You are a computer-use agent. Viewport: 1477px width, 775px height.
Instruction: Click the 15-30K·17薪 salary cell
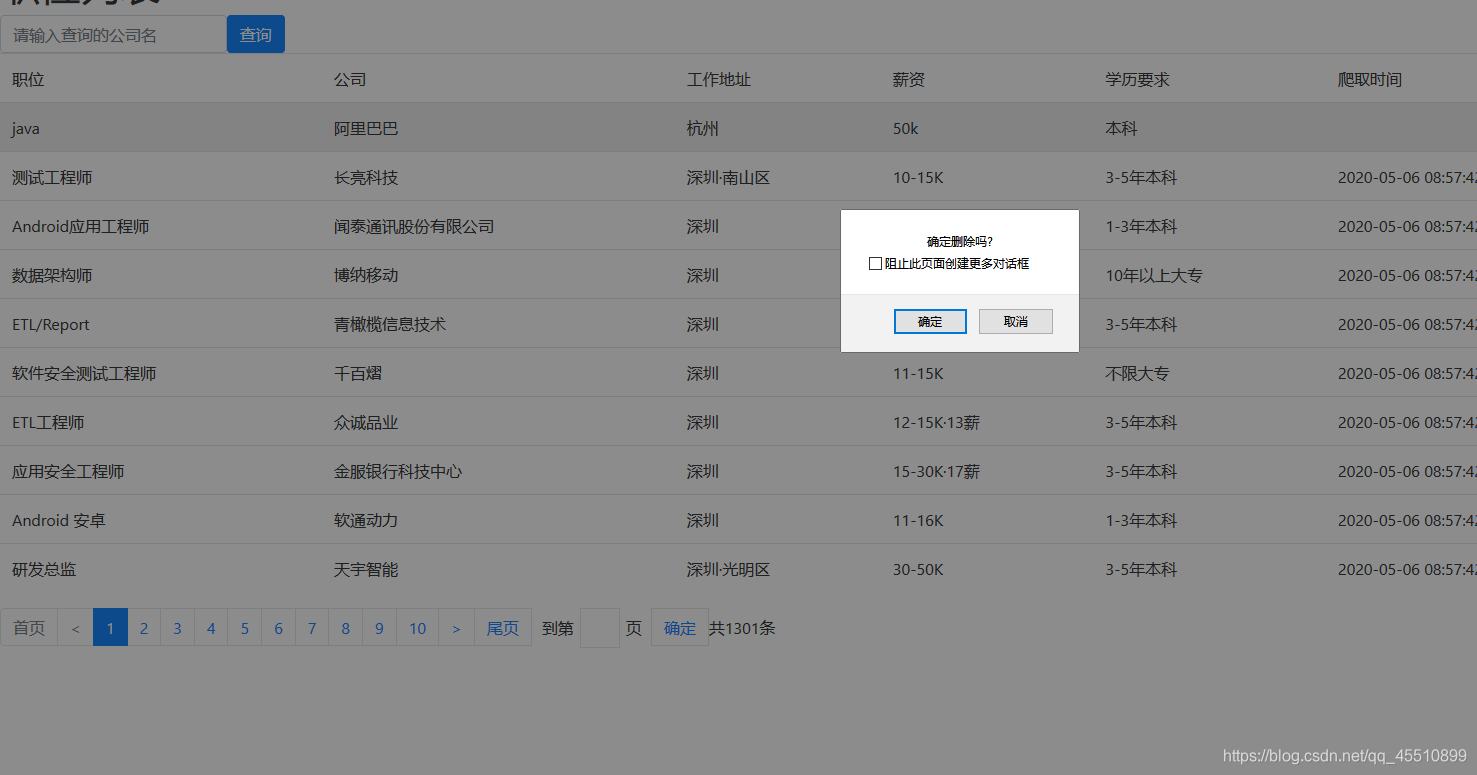pos(936,471)
